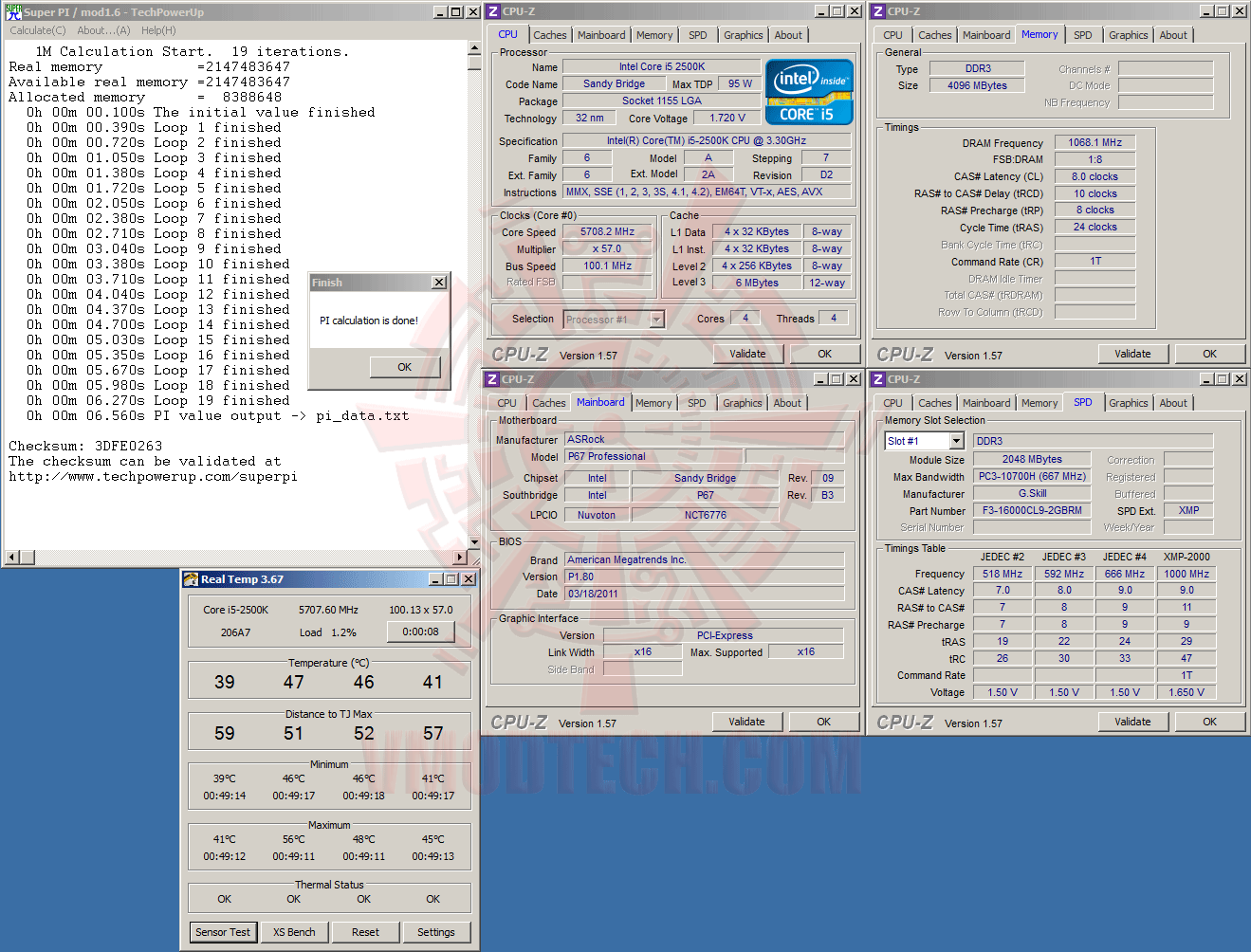The image size is (1251, 952).
Task: Open Caches tab in the CPU-Z Timings window
Action: tap(935, 35)
